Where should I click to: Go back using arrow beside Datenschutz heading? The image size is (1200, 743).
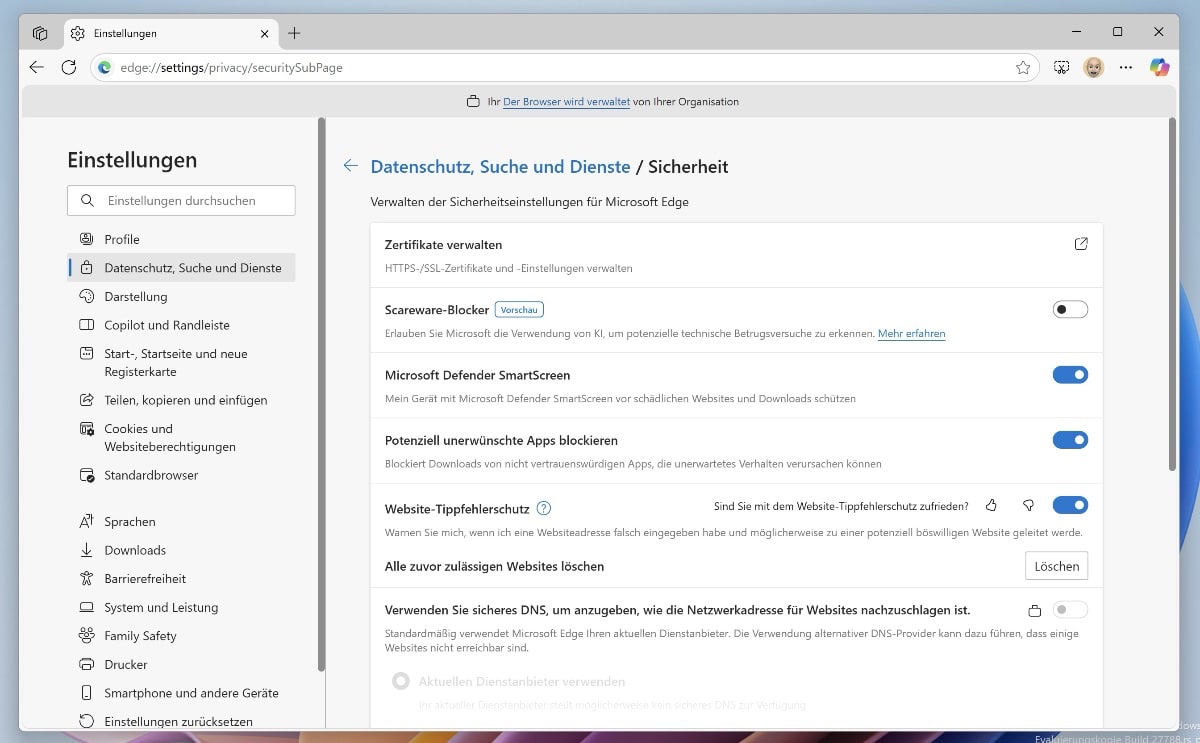coord(350,166)
